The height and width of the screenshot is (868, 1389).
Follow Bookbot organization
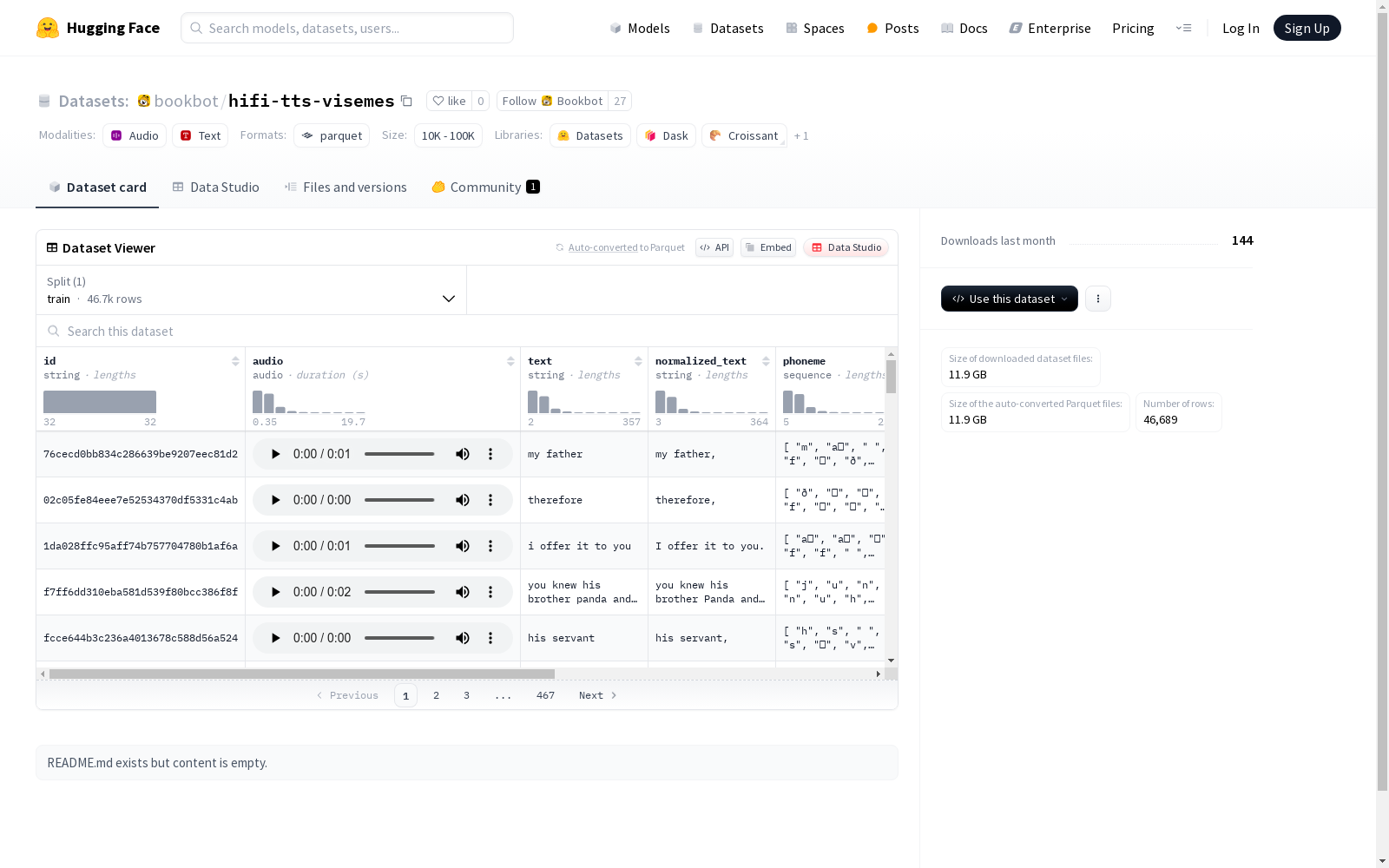553,101
